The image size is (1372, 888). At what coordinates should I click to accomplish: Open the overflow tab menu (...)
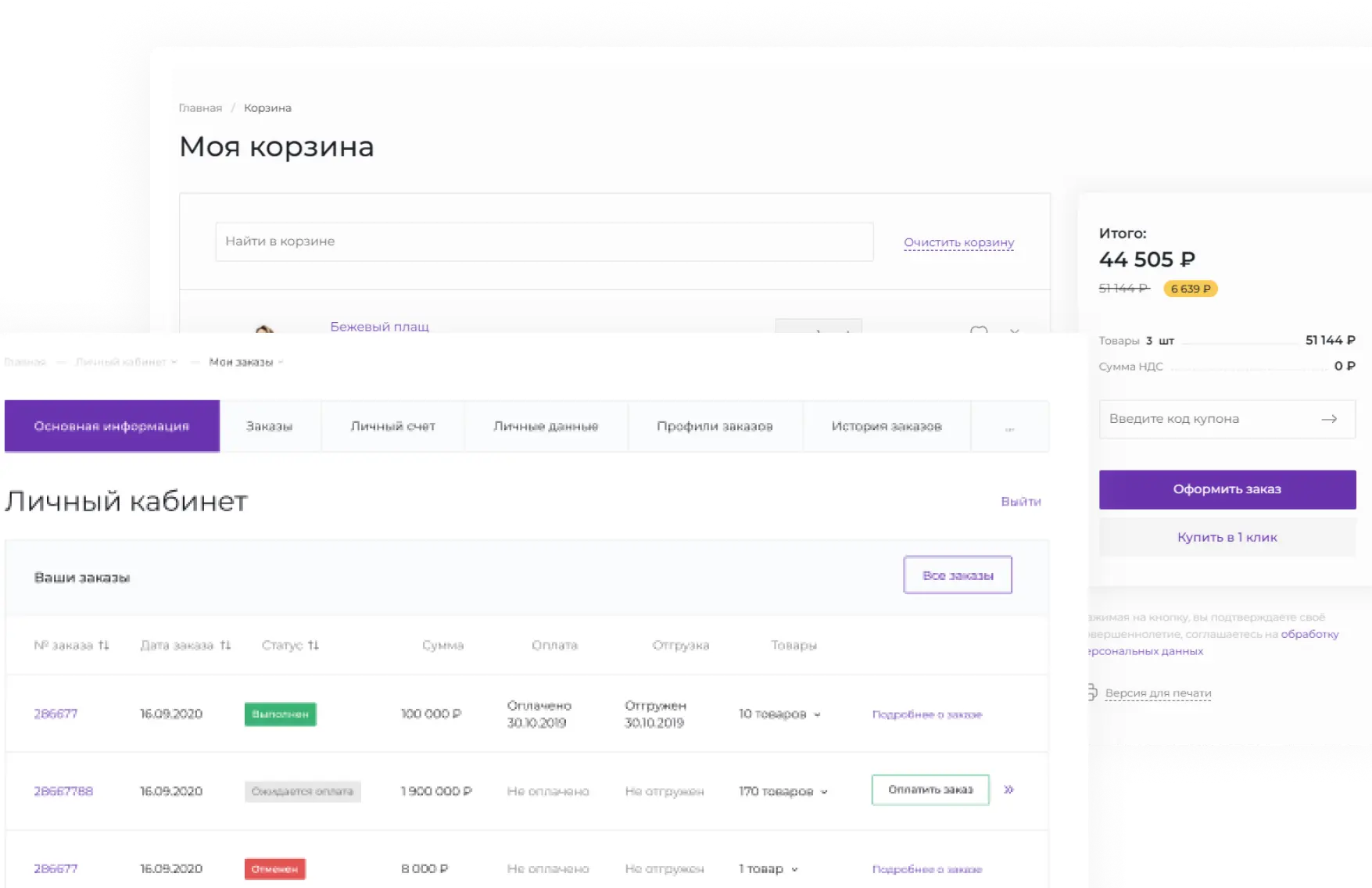1010,426
